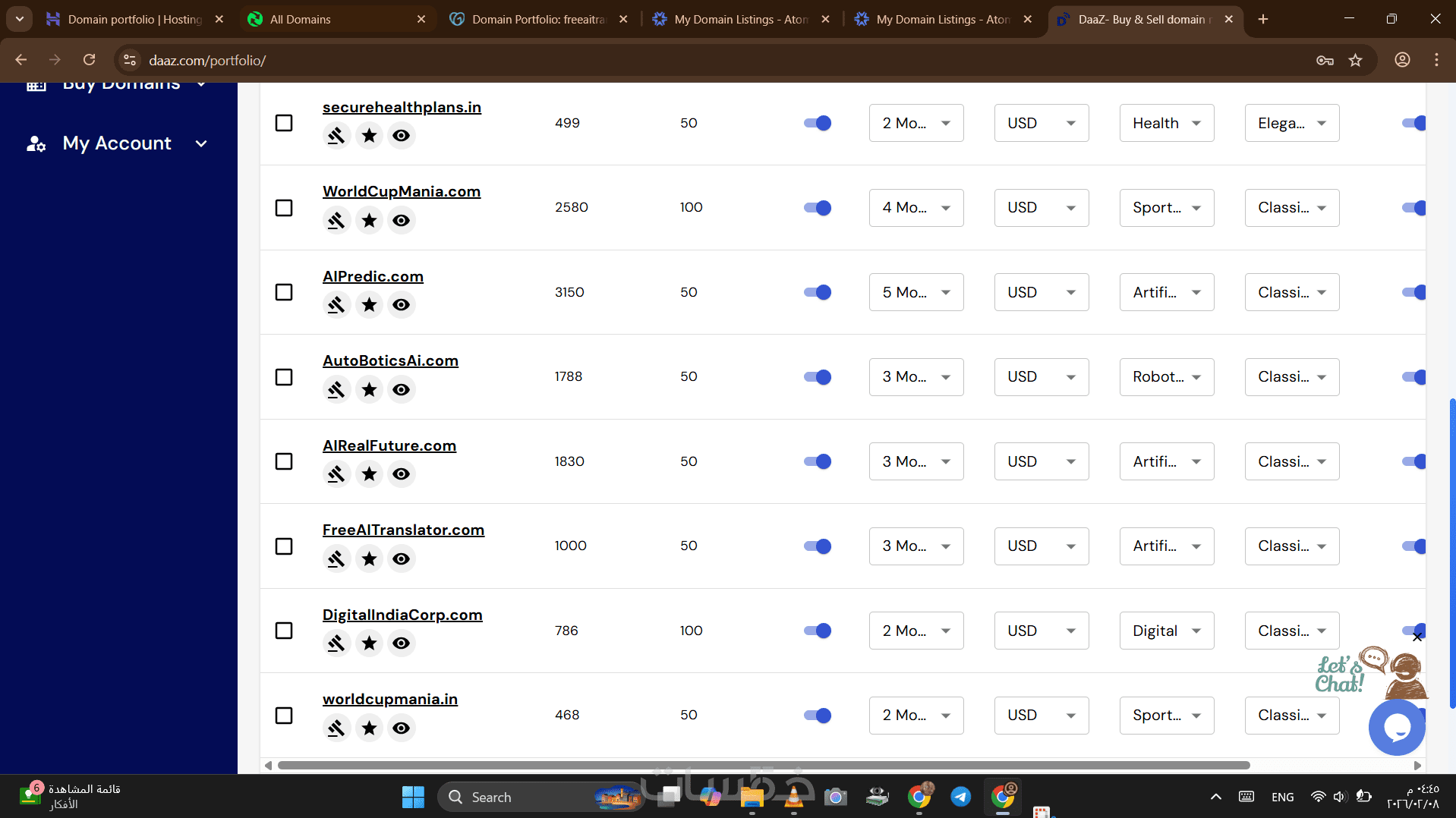Click the auction gavel icon for WorldCupMania.com

tap(336, 220)
